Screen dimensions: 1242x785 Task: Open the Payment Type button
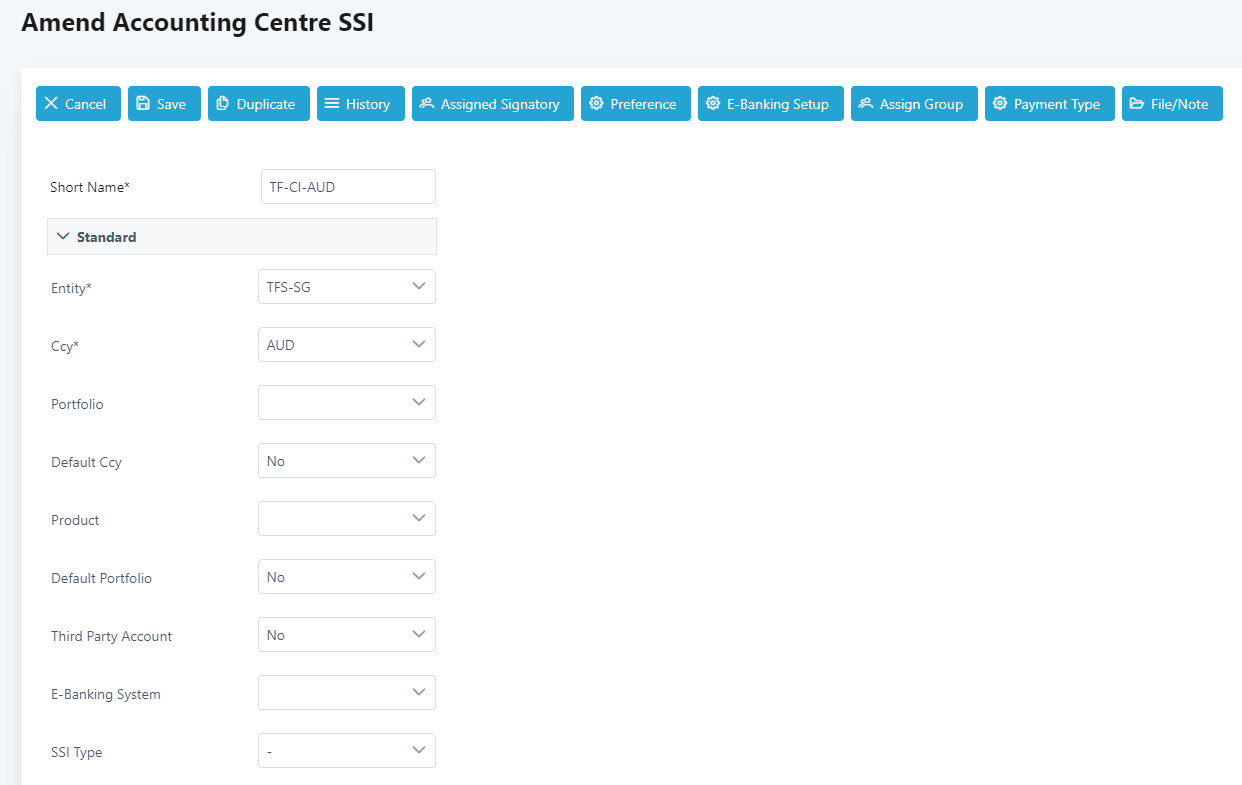tap(1049, 104)
